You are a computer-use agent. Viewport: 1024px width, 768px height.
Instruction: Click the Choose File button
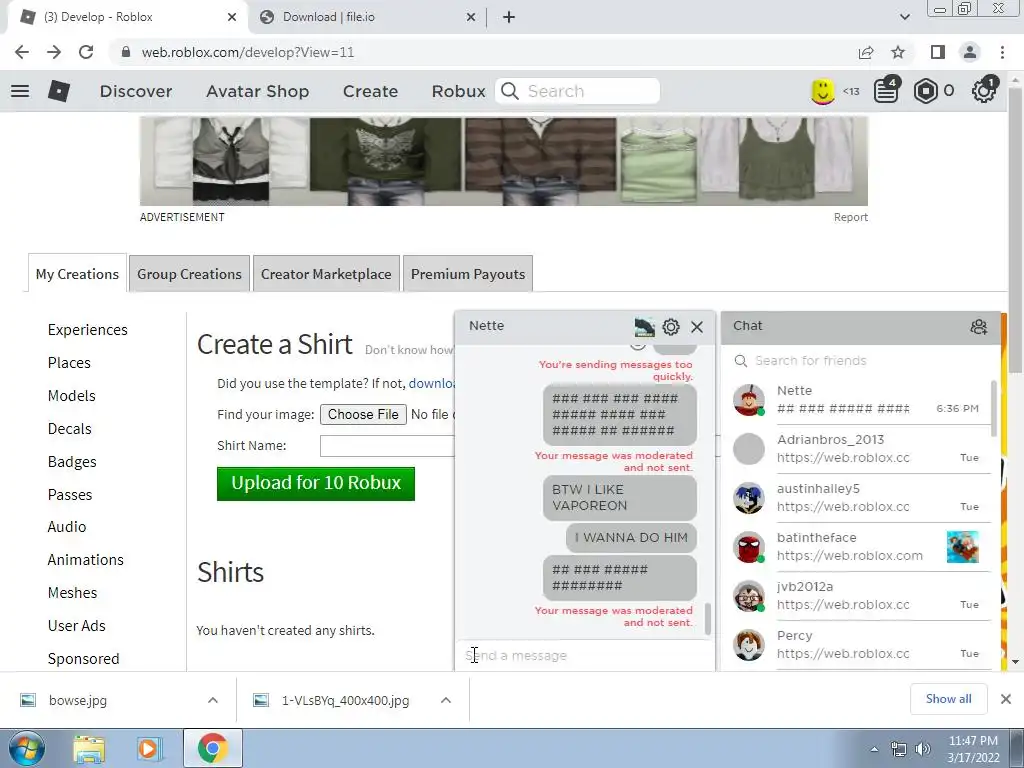pyautogui.click(x=363, y=415)
